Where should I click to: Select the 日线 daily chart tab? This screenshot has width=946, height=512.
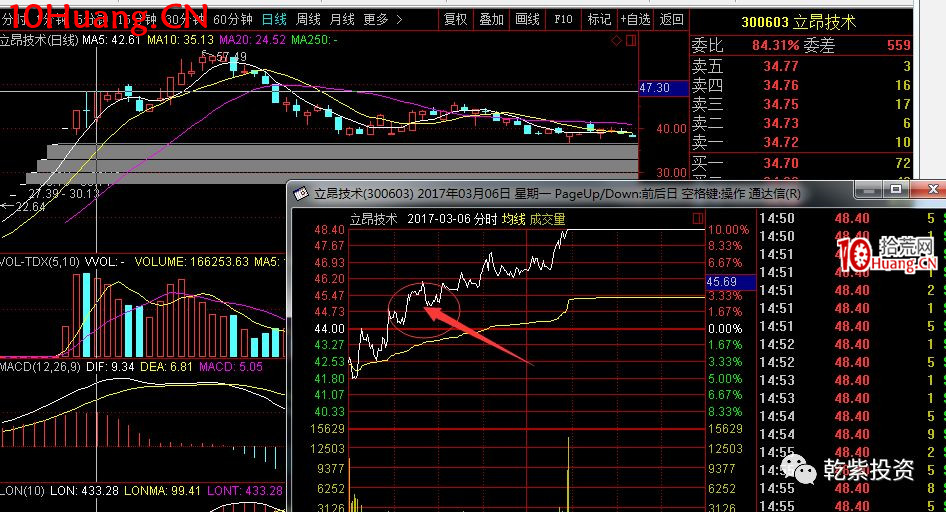[x=274, y=19]
